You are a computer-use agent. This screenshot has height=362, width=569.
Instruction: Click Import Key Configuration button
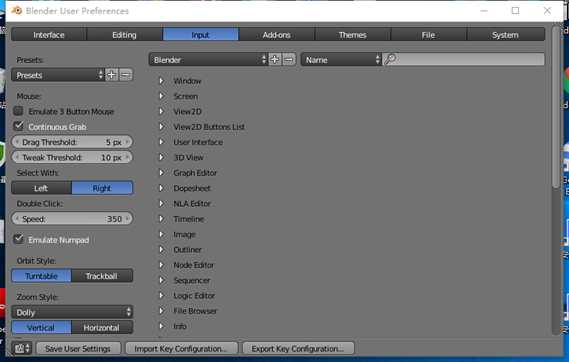click(181, 349)
